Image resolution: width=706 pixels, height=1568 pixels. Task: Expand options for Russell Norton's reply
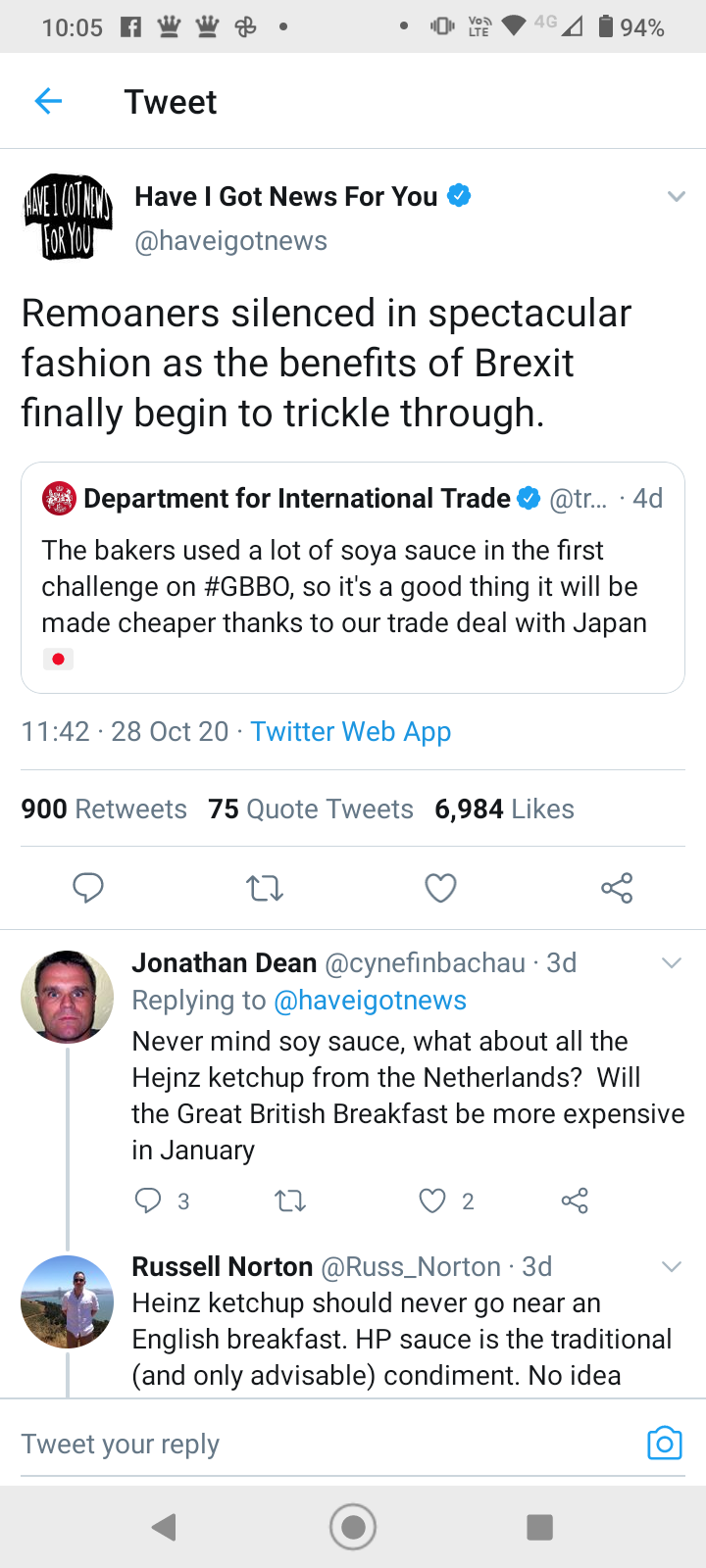coord(672,1266)
